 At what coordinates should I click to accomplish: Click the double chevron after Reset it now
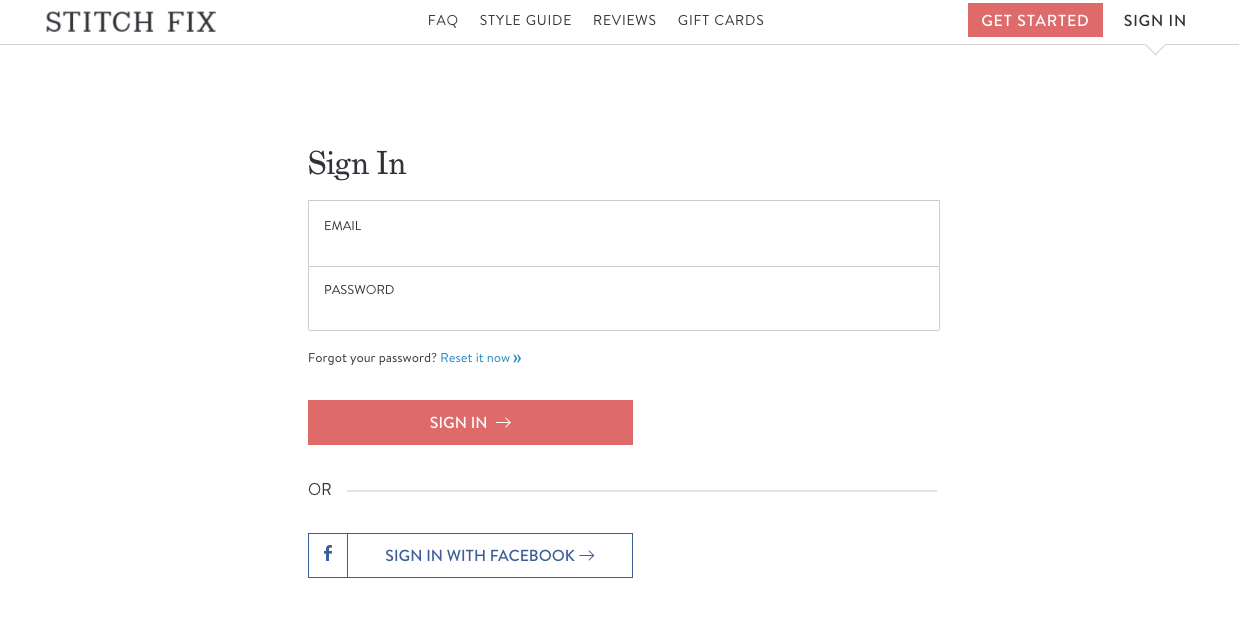tap(517, 358)
